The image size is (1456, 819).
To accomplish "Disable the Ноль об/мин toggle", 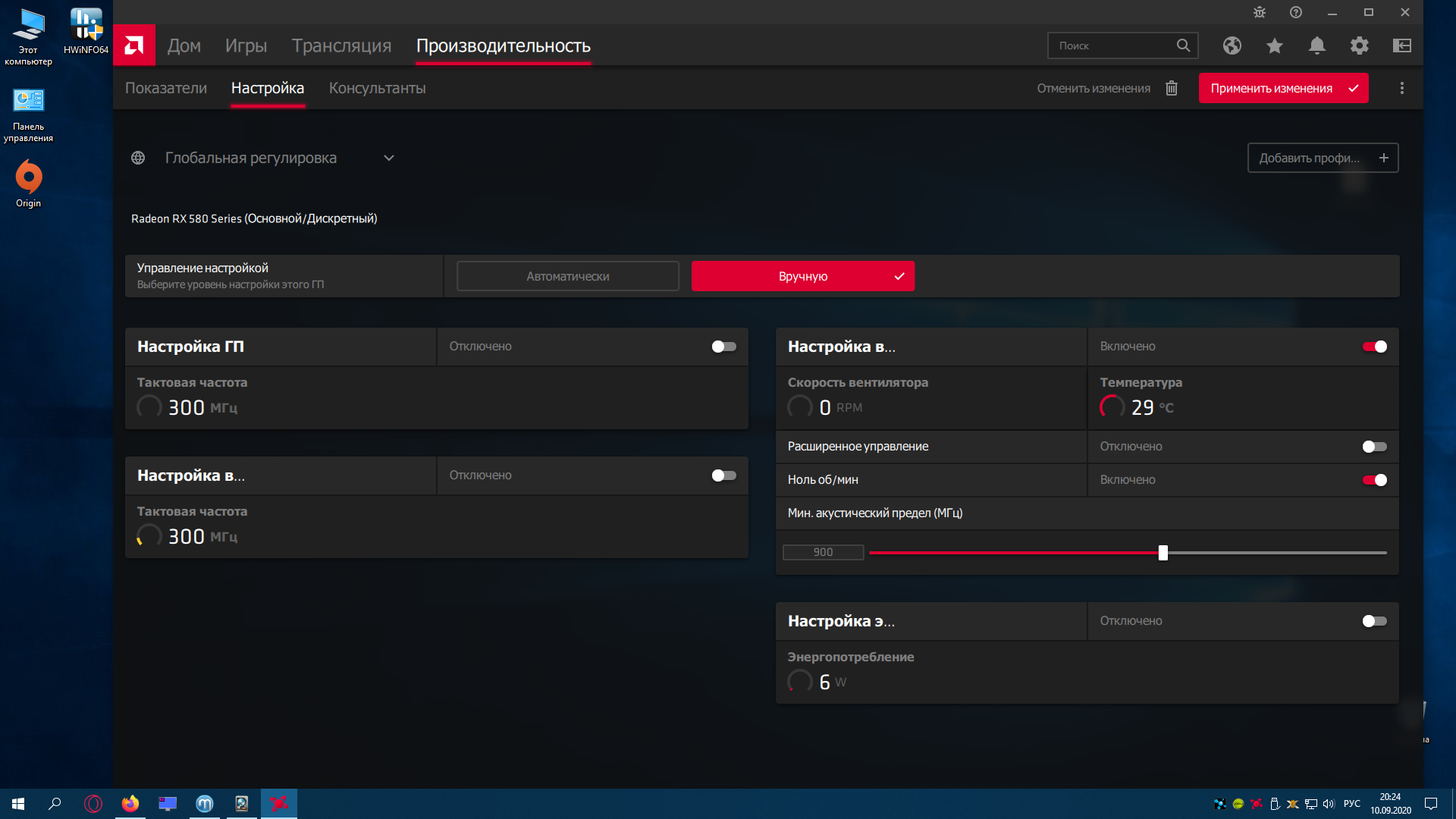I will 1374,480.
